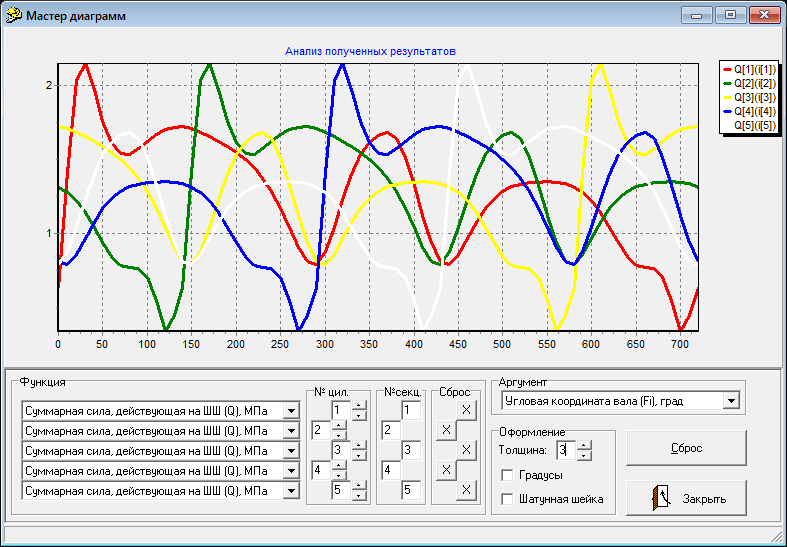Maximize the Мастер диаграмм window
Image resolution: width=787 pixels, height=547 pixels.
tap(730, 16)
